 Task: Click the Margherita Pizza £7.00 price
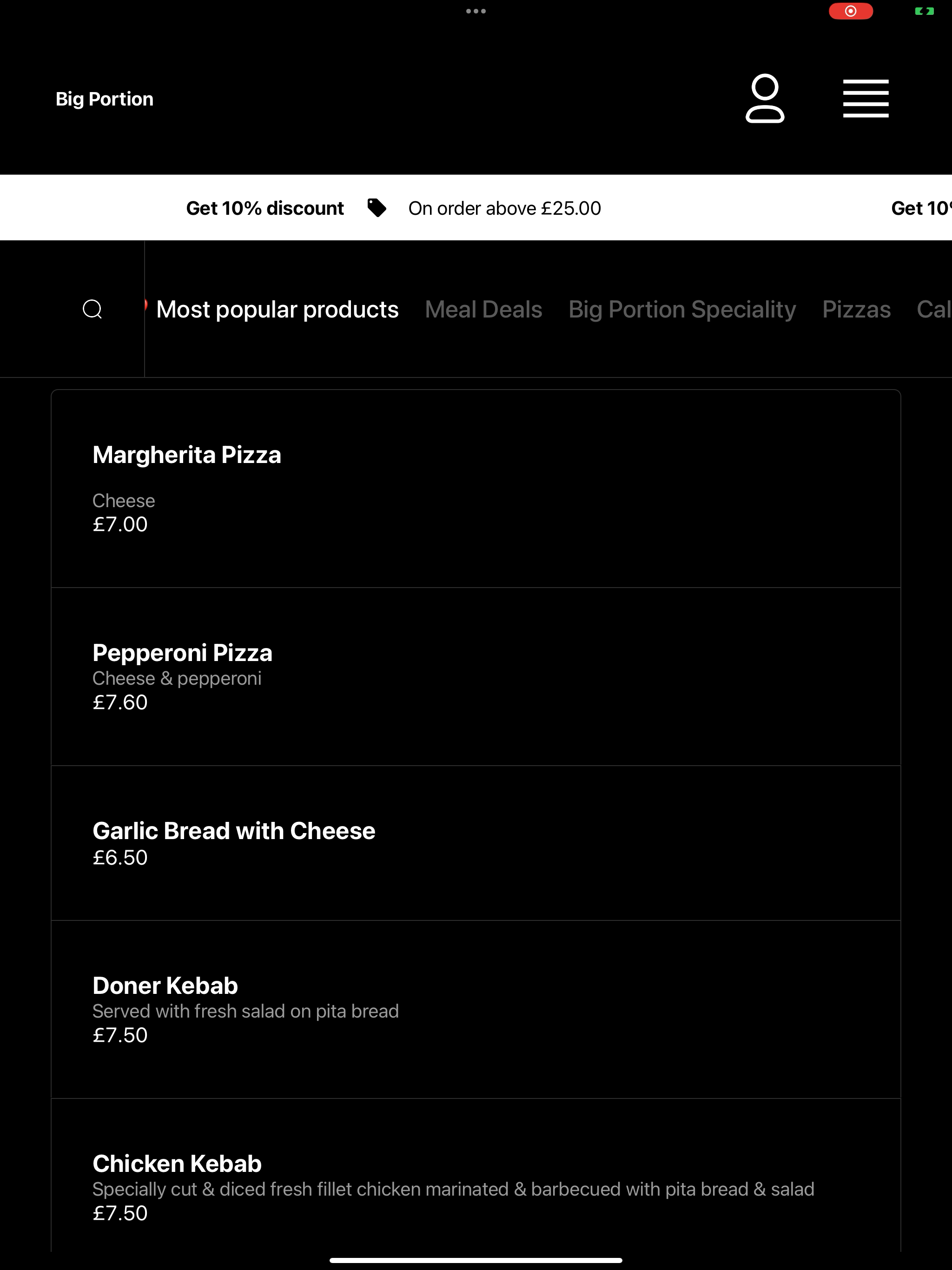(x=120, y=524)
